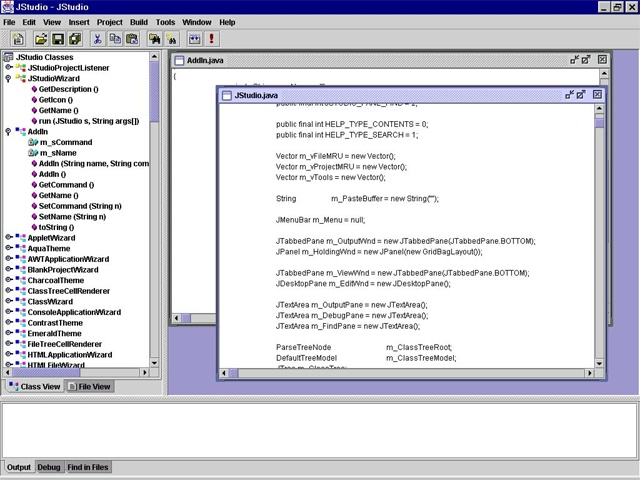Image resolution: width=640 pixels, height=480 pixels.
Task: Iconify the AddIn.java internal window
Action: (x=575, y=60)
